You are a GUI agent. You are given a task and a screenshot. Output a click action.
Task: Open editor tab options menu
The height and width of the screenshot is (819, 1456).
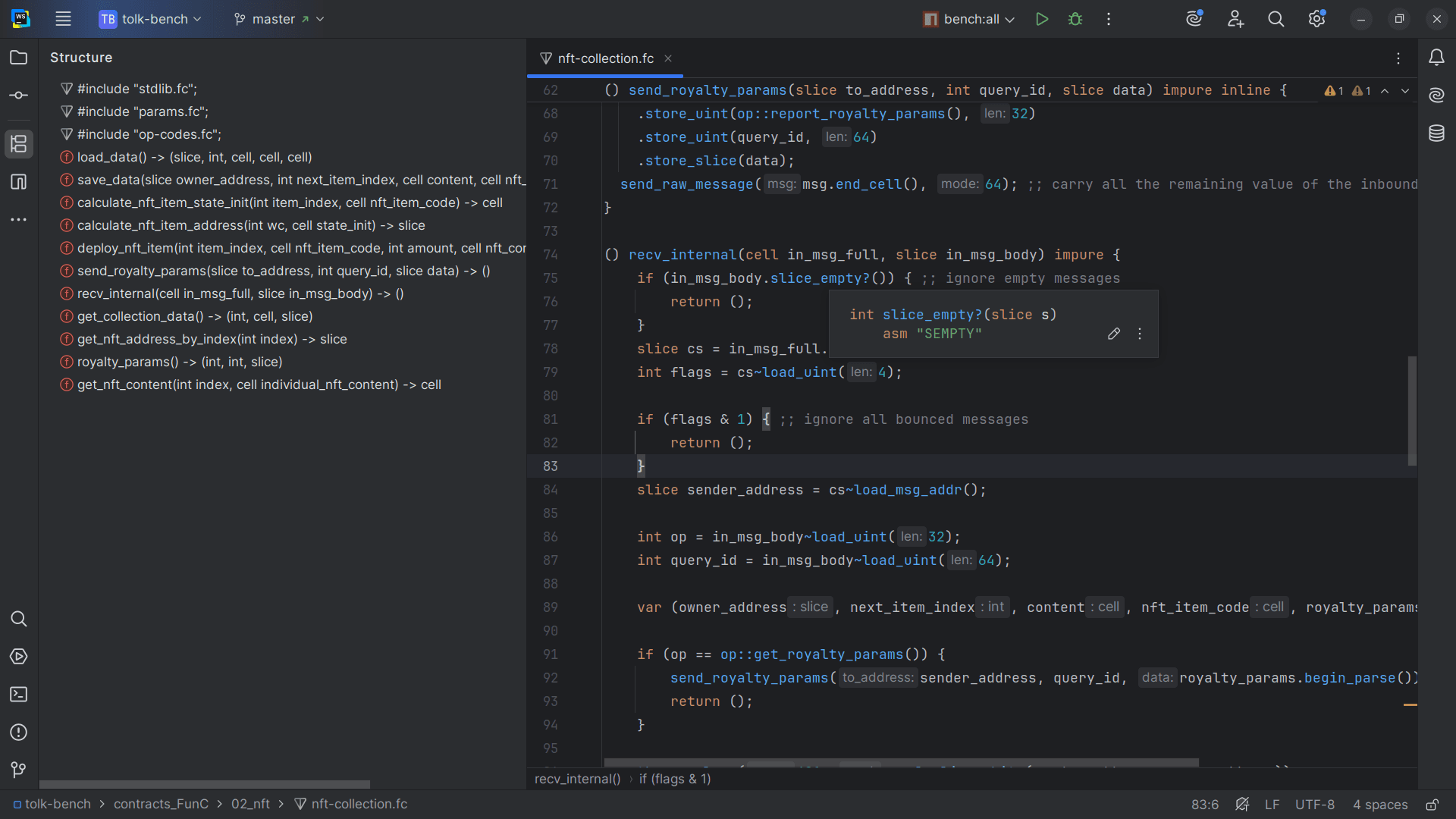coord(1399,58)
